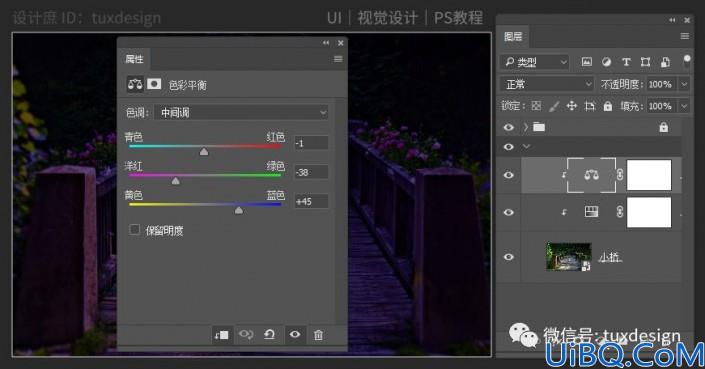The image size is (705, 369).
Task: Open the blend mode 正常 dropdown
Action: tap(548, 84)
